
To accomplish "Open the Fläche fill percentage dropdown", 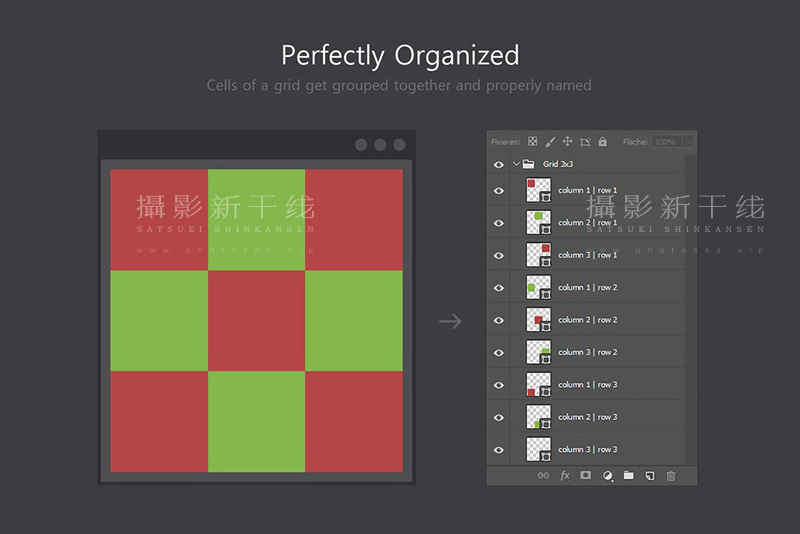I will click(688, 142).
